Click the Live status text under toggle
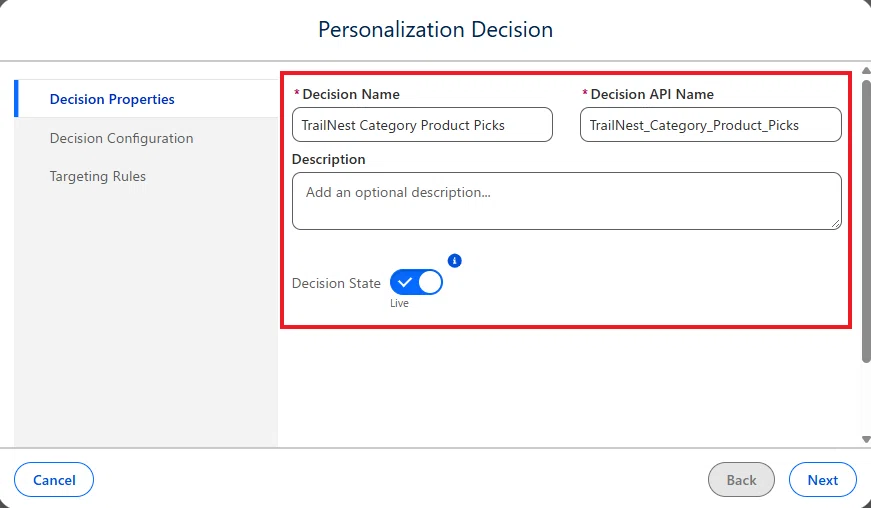The image size is (871, 508). [x=399, y=303]
